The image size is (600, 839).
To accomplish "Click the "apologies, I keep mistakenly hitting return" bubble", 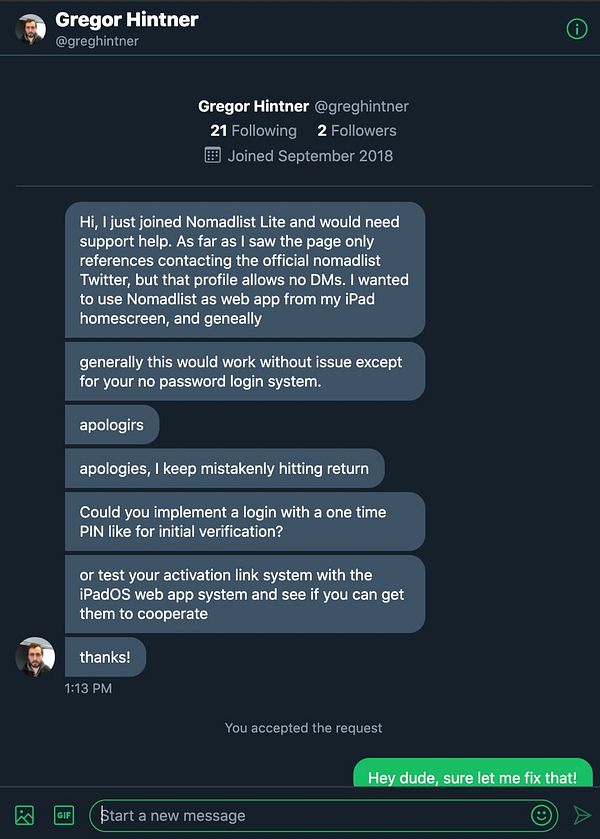I will (224, 468).
